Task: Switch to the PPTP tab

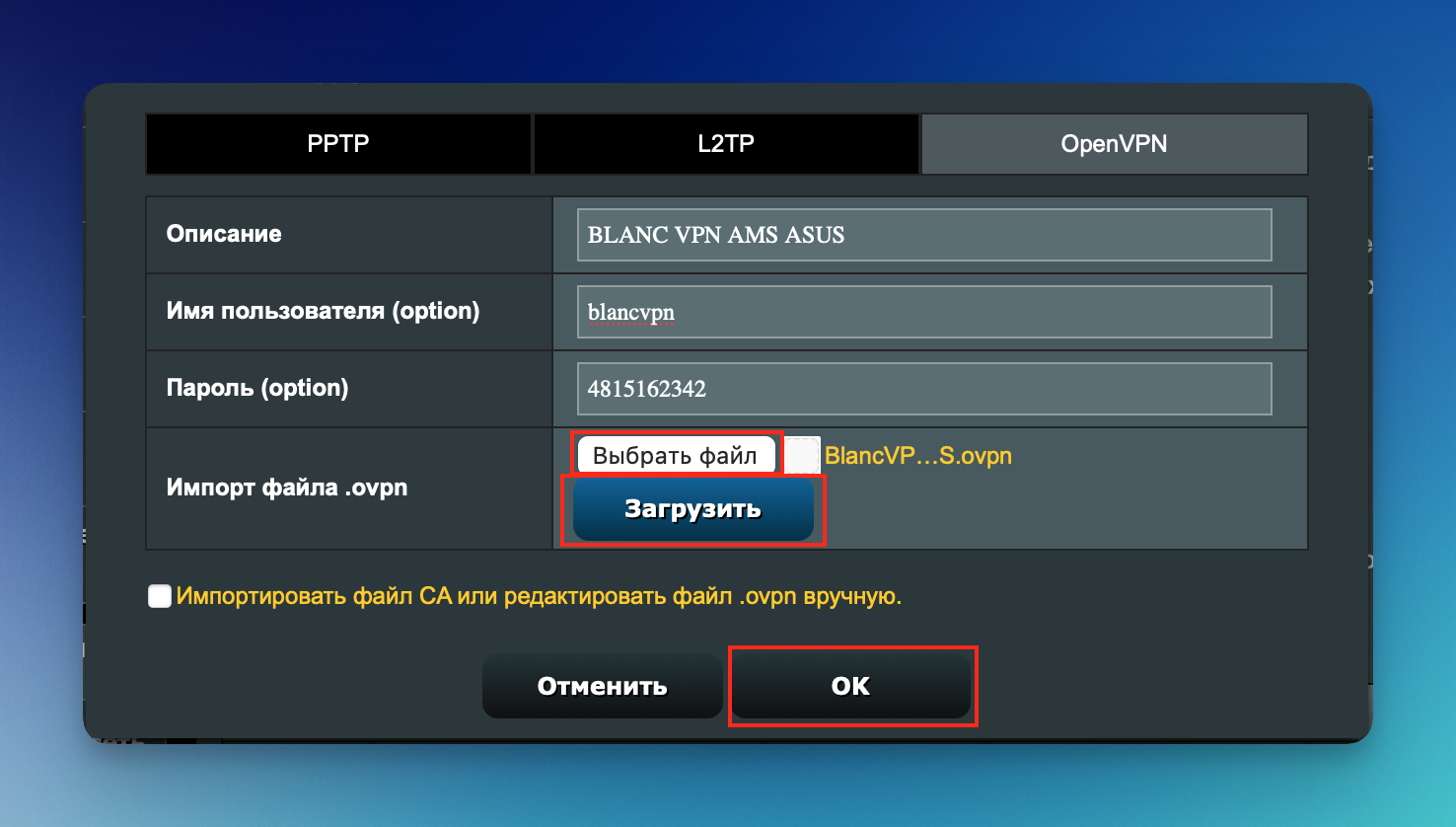Action: coord(338,144)
